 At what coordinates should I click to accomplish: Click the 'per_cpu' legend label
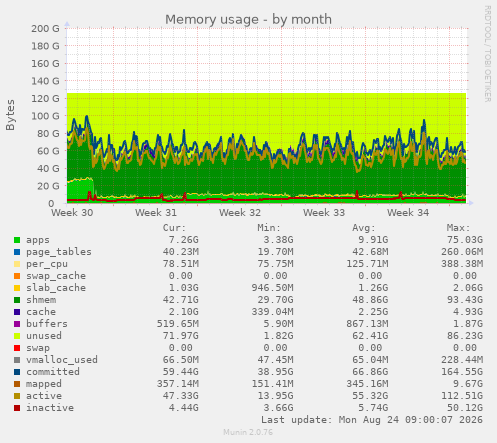(47, 264)
